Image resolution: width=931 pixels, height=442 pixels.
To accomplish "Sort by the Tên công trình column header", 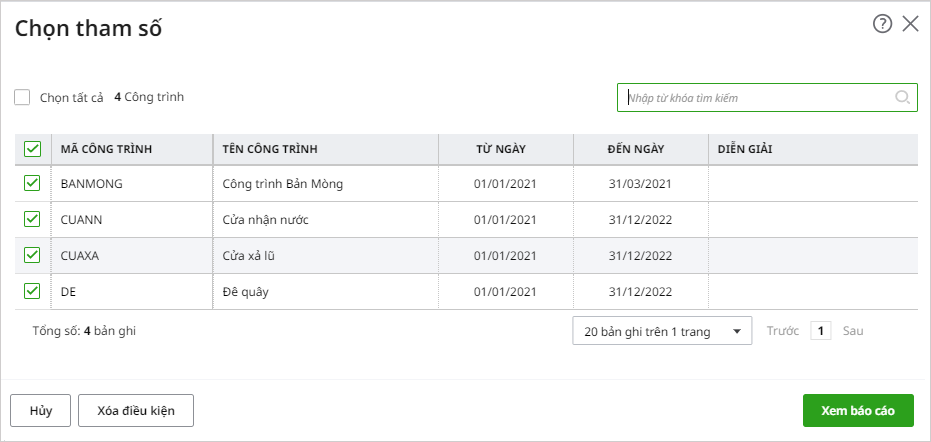I will pos(270,149).
